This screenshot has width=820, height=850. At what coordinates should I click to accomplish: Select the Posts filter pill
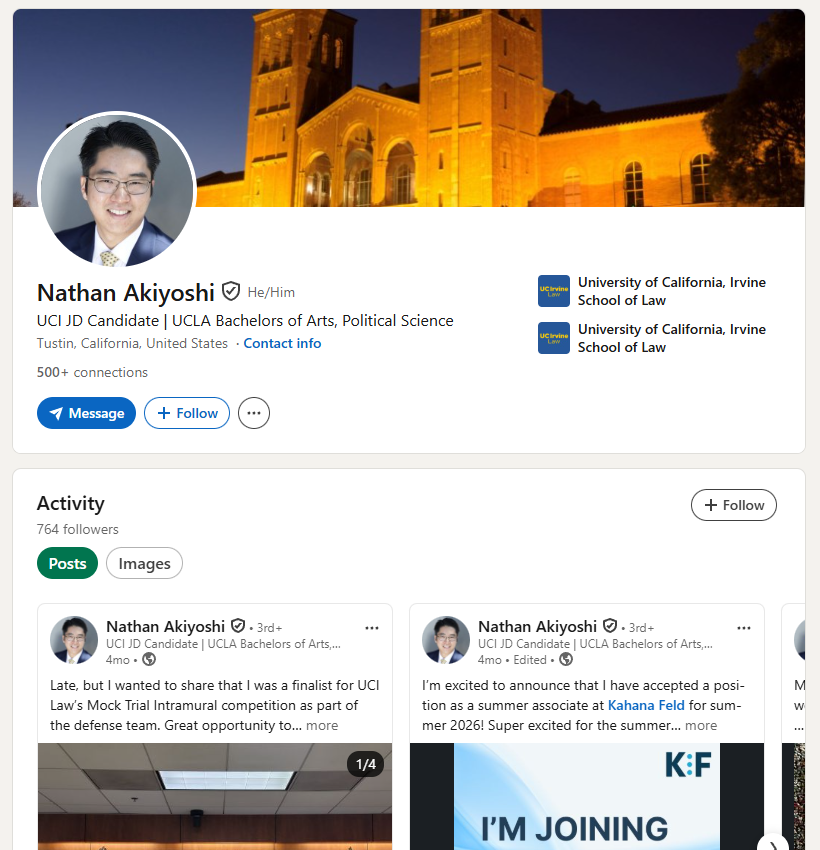(x=68, y=564)
